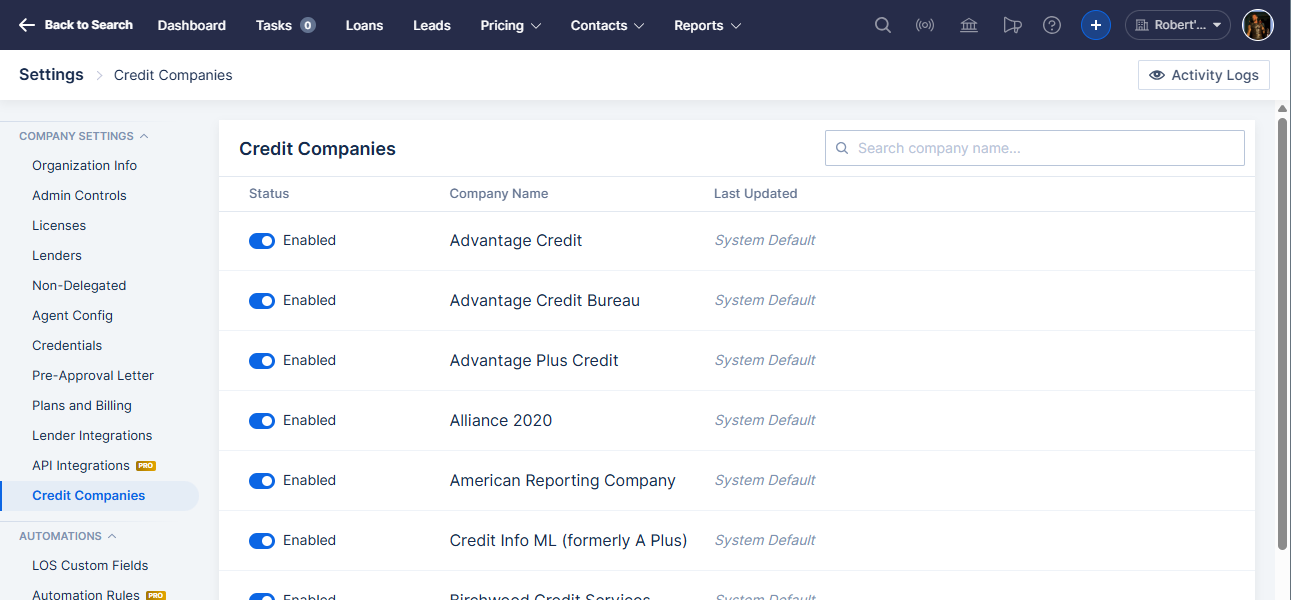
Task: Click the Back to Search arrow icon
Action: coord(27,25)
